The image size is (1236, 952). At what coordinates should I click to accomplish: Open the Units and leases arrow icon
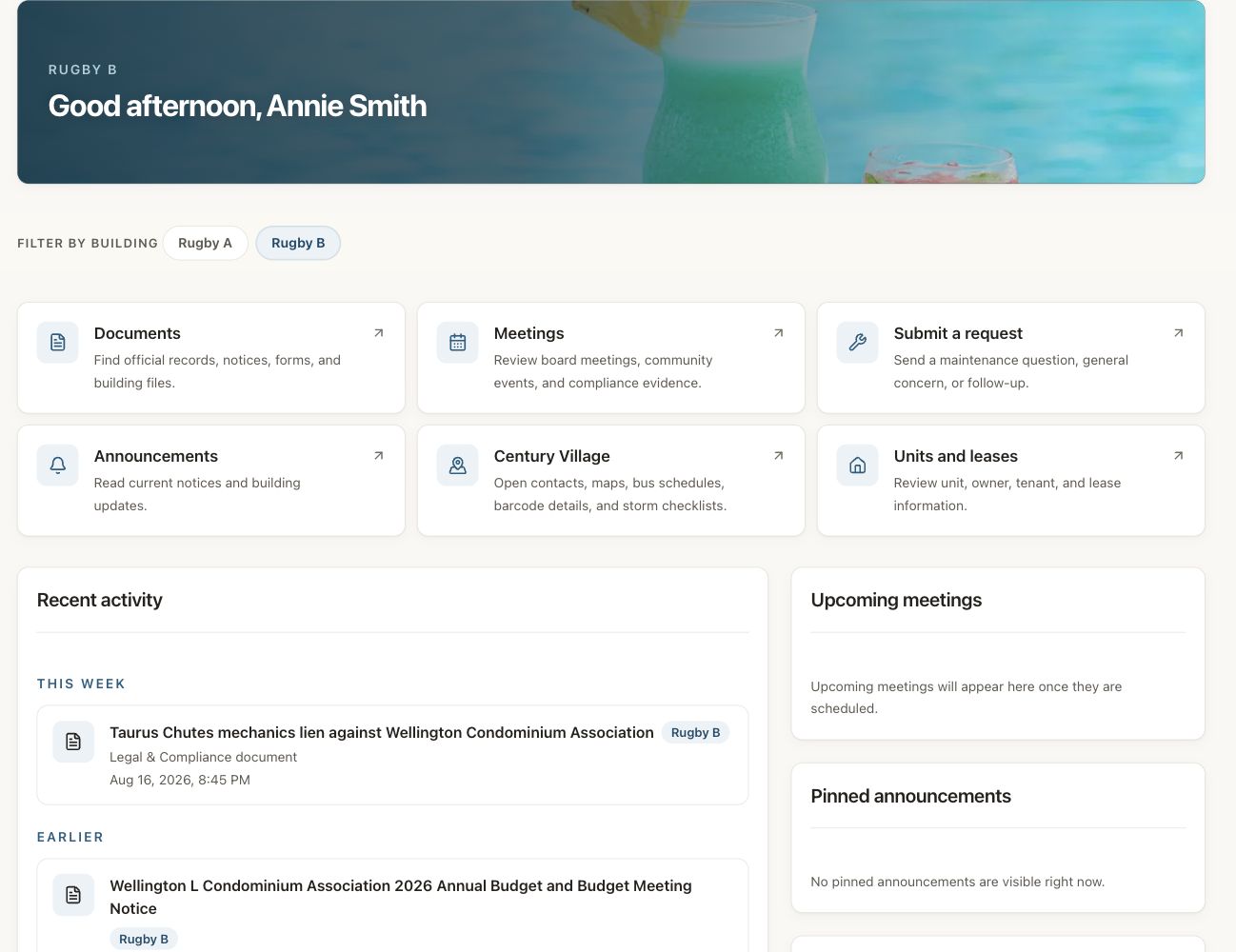pos(1179,456)
